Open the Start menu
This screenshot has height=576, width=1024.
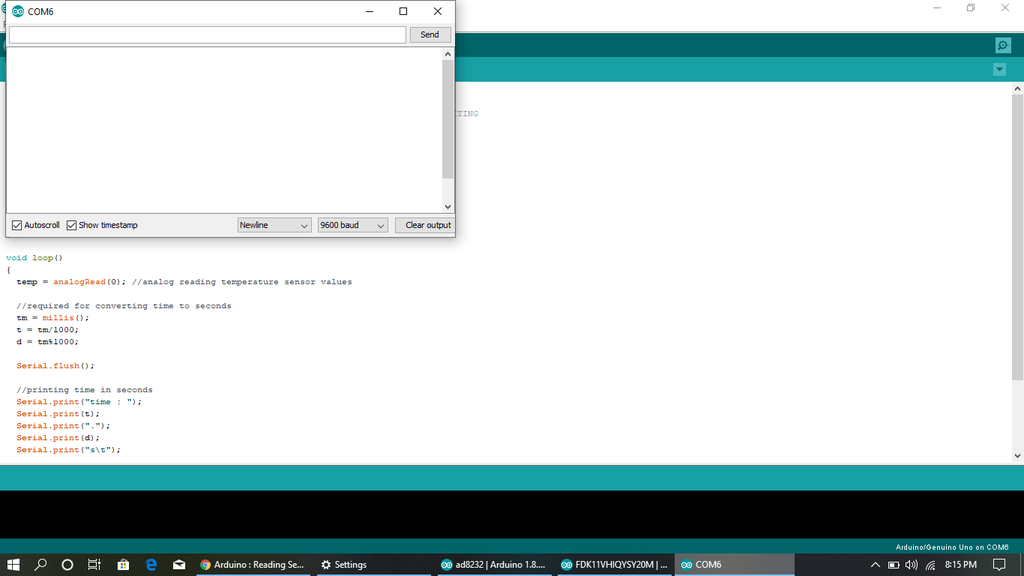[x=12, y=564]
